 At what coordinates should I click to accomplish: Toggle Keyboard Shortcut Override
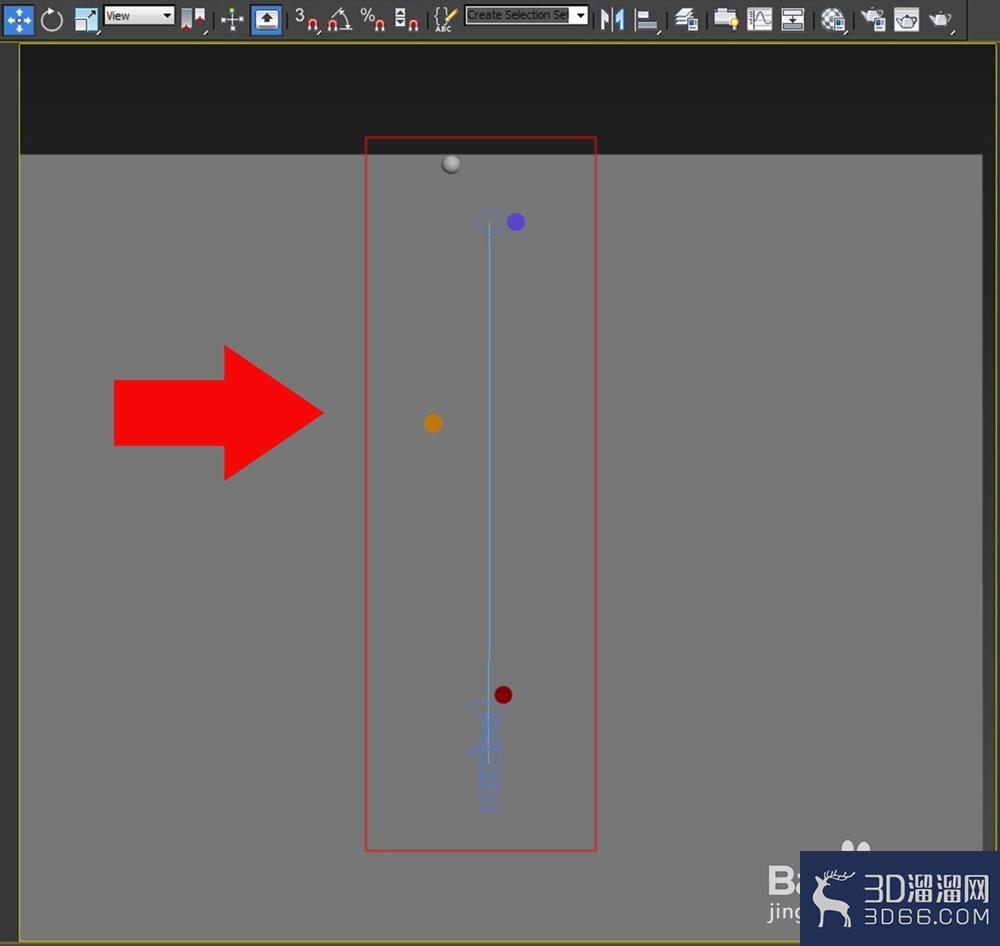point(267,20)
